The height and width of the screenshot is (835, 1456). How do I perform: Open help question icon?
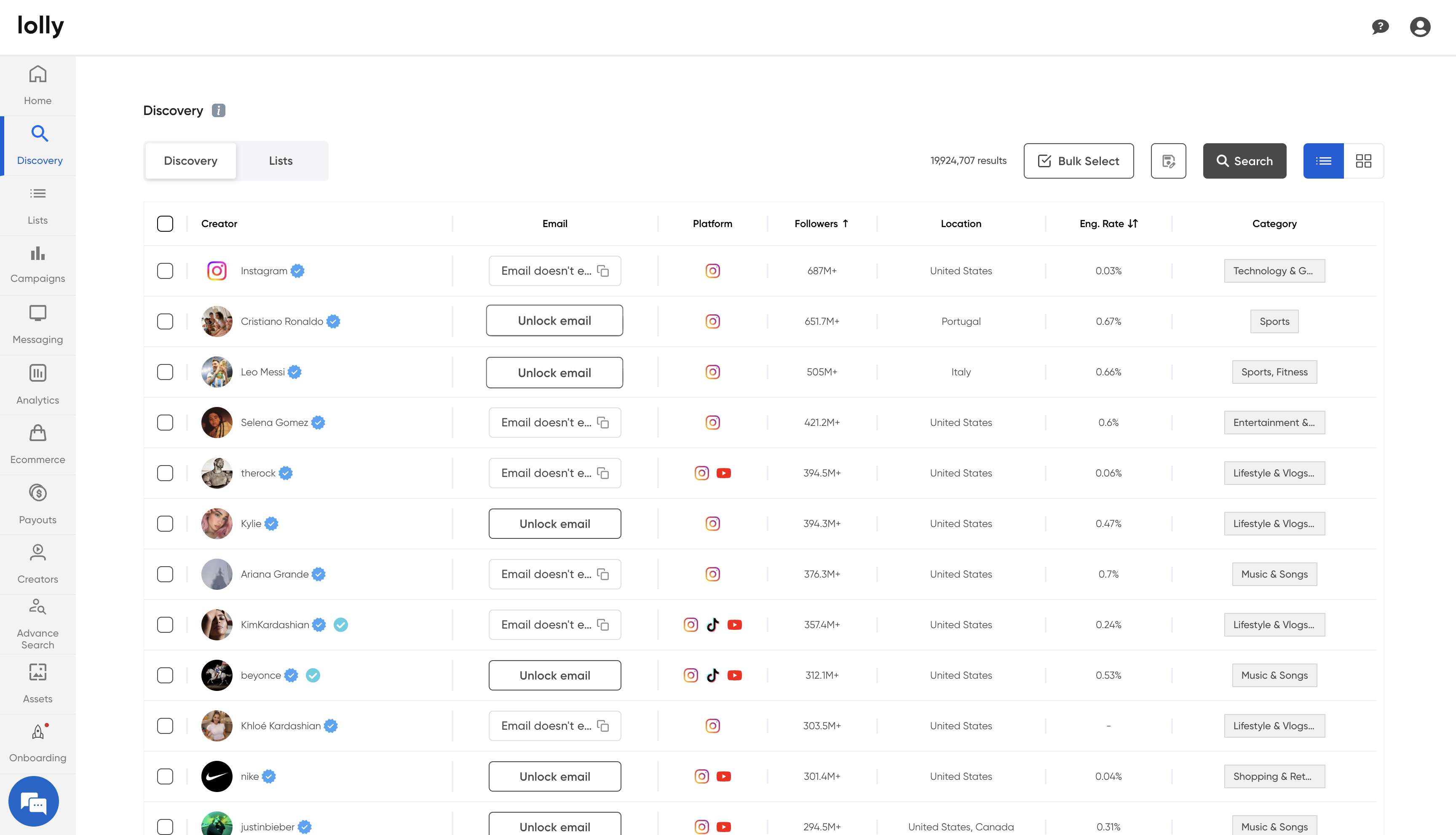tap(1380, 27)
